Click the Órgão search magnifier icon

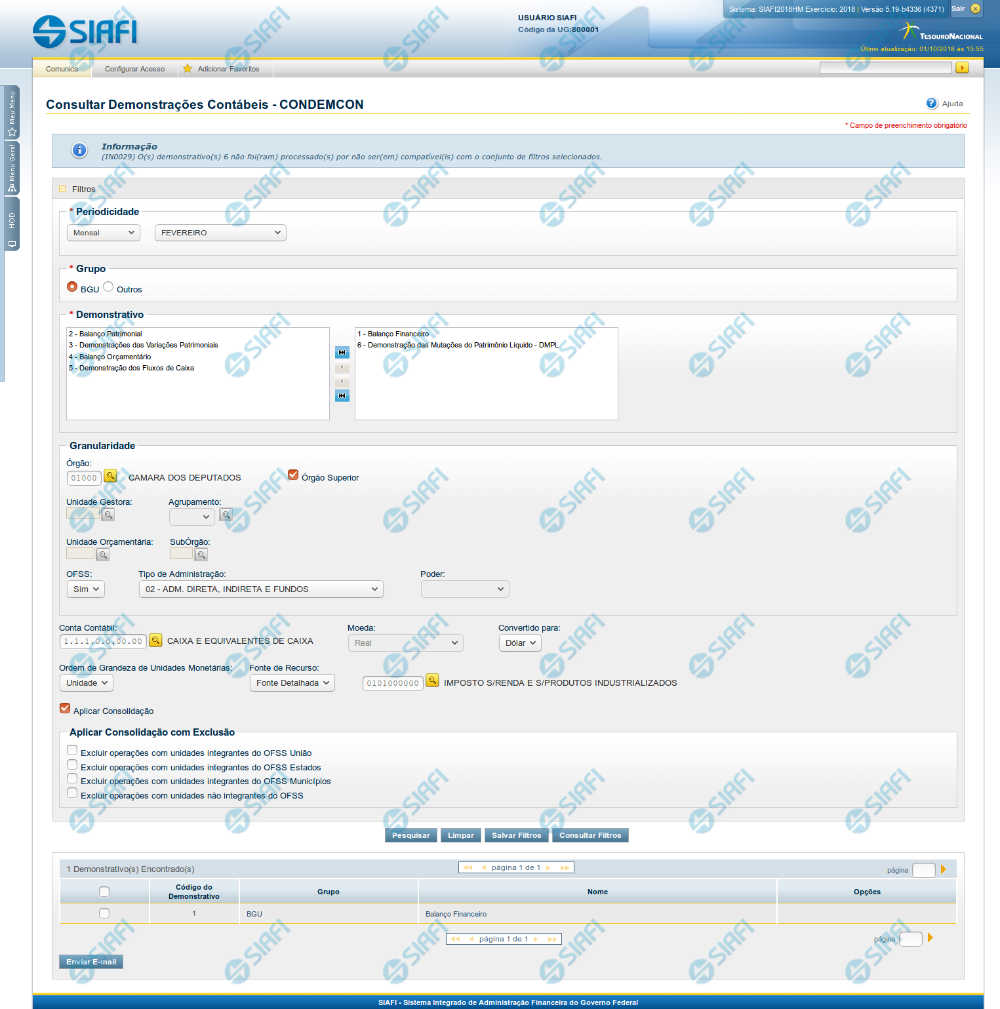pos(111,476)
